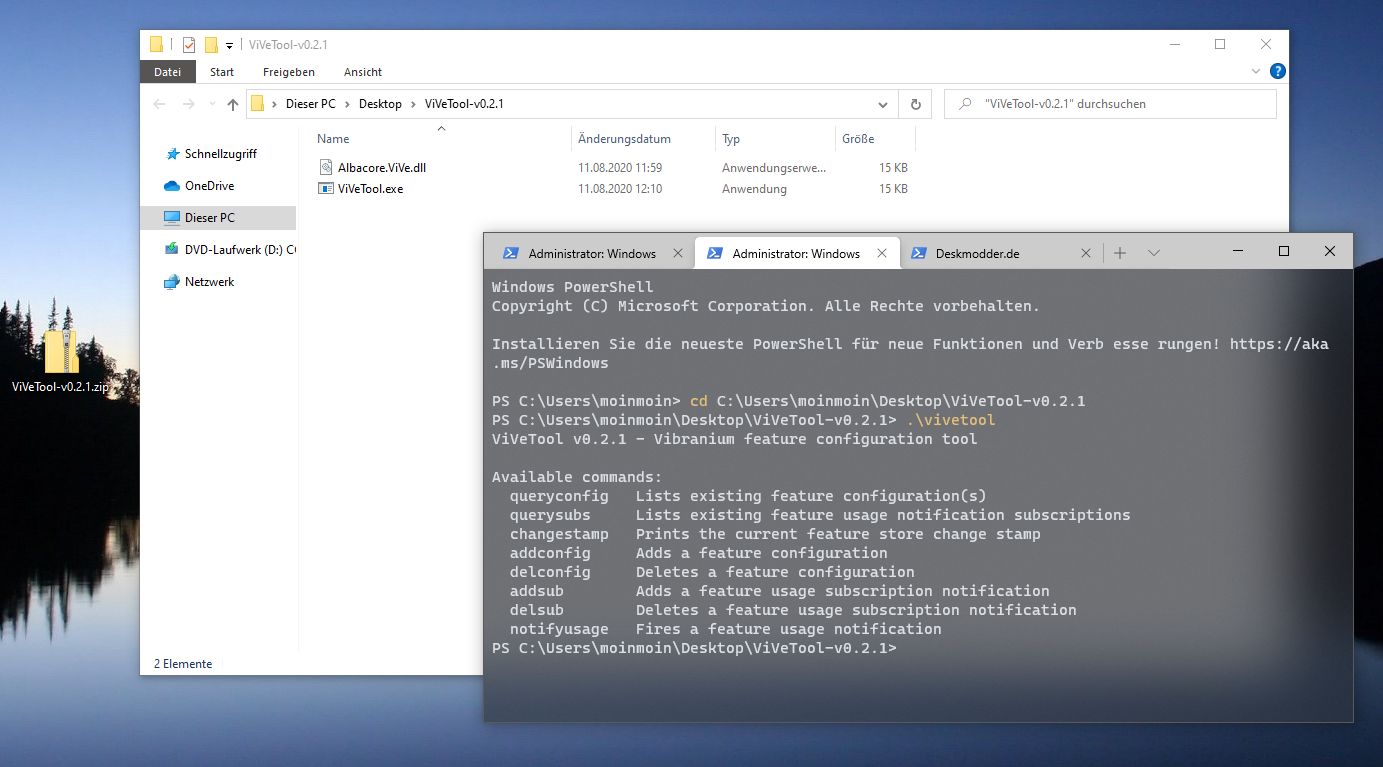This screenshot has height=767, width=1383.
Task: Click Änderungsdatum 11.08.2020 12:10 cell
Action: tap(620, 189)
